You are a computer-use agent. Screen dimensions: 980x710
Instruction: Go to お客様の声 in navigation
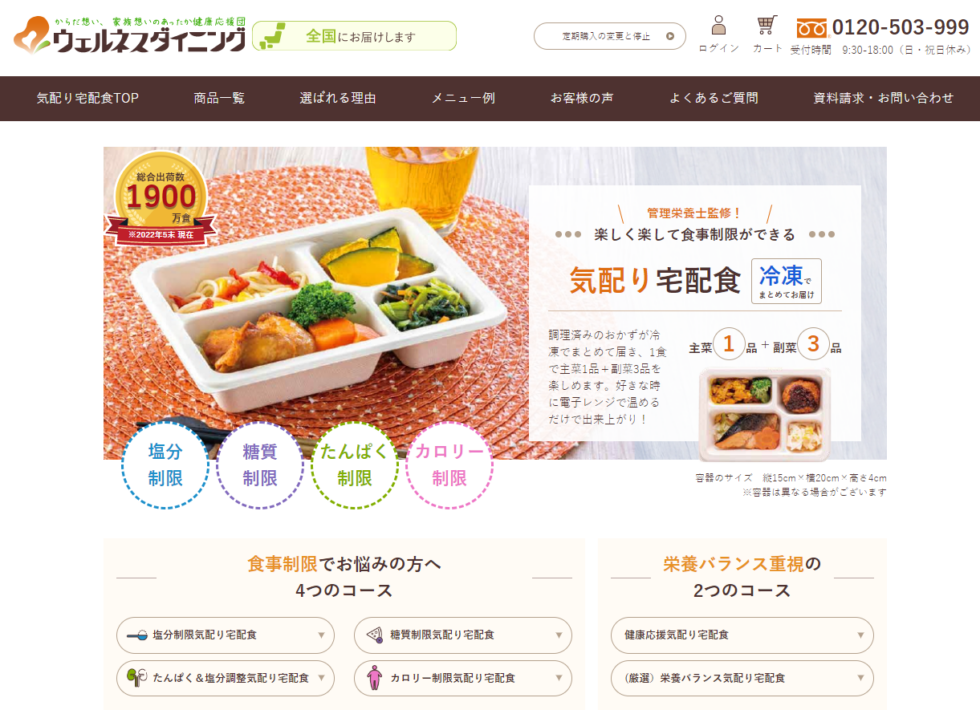click(x=581, y=98)
